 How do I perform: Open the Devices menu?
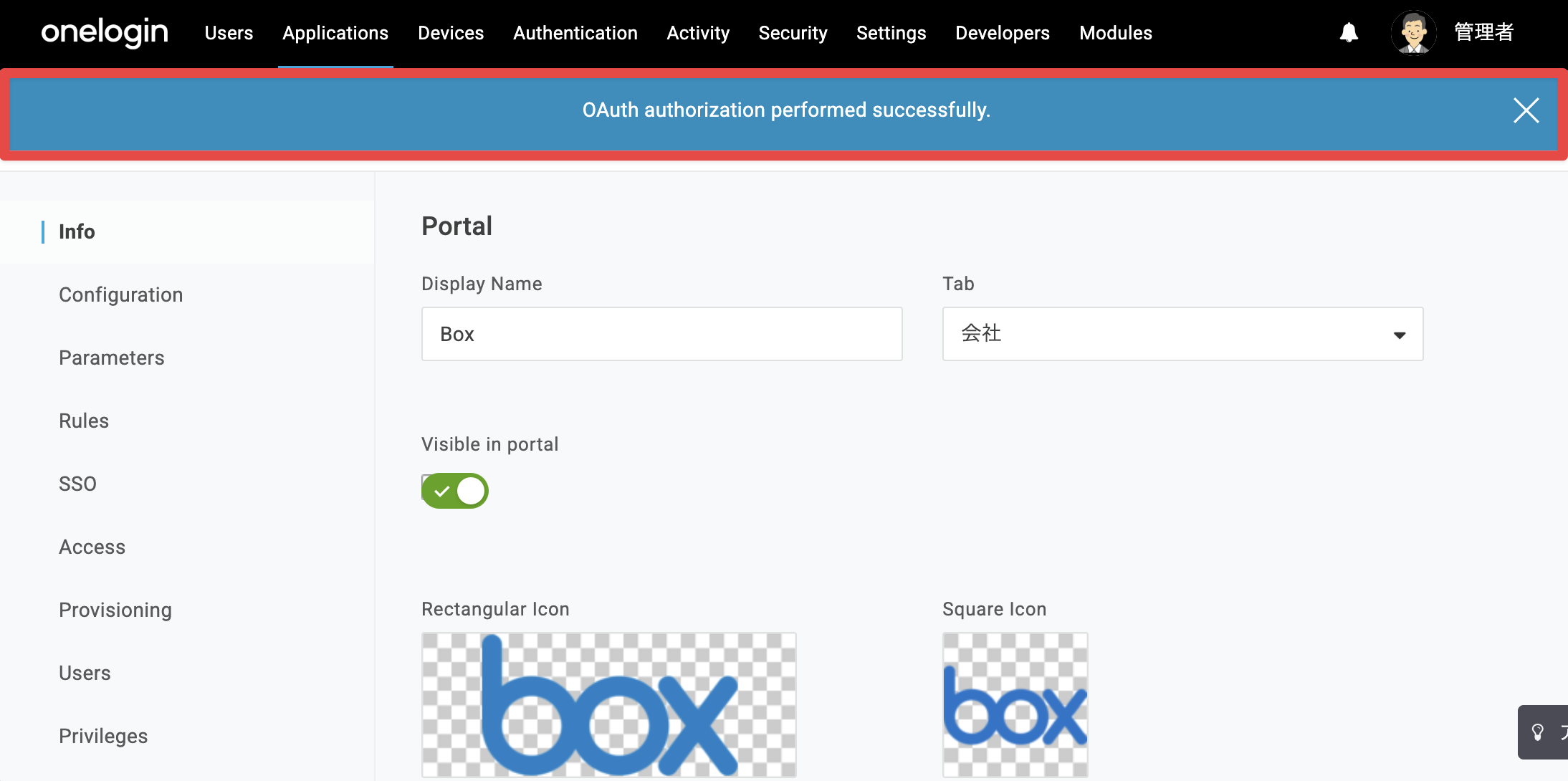451,33
